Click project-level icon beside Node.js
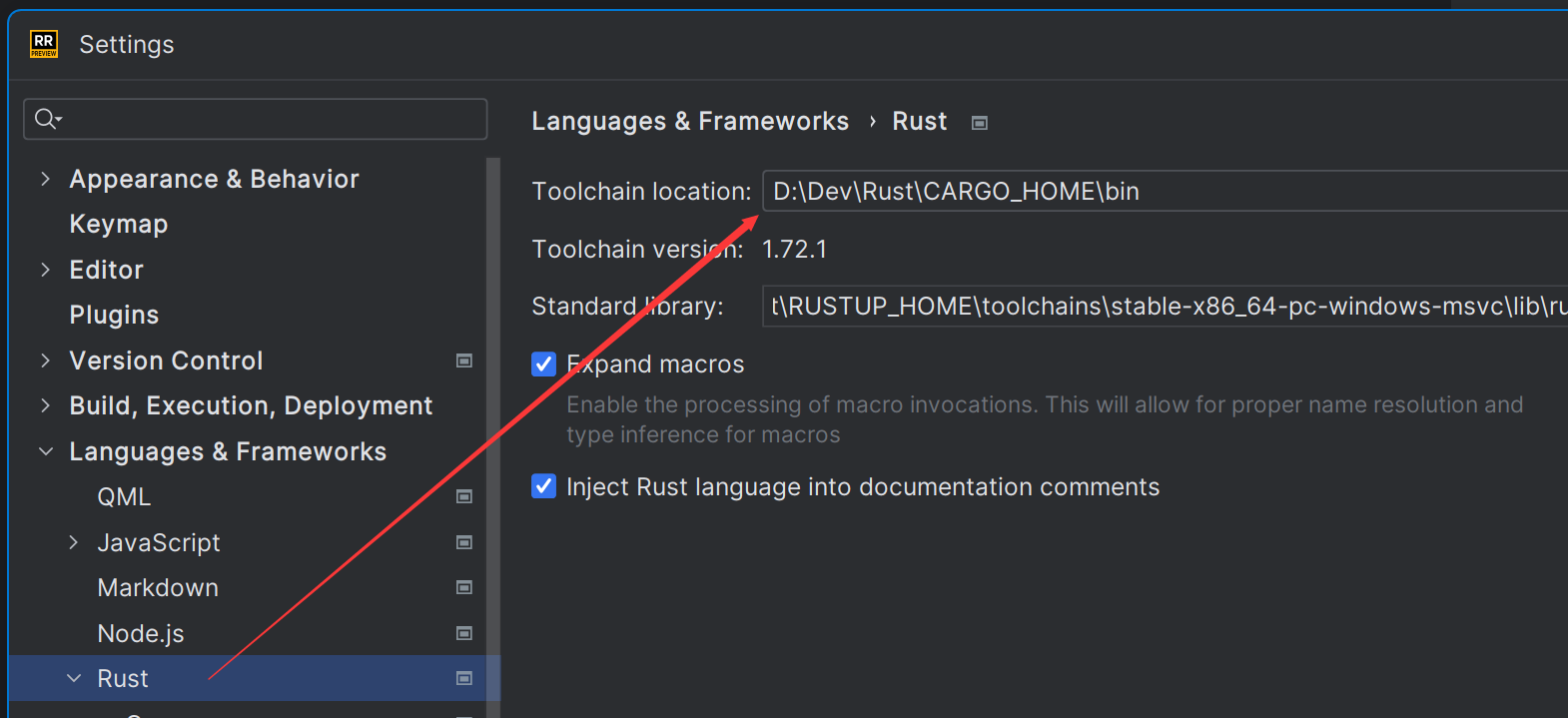1568x718 pixels. coord(464,633)
